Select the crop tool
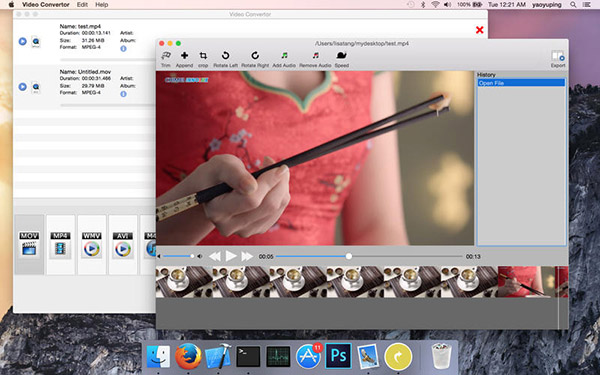The height and width of the screenshot is (375, 600). 203,56
